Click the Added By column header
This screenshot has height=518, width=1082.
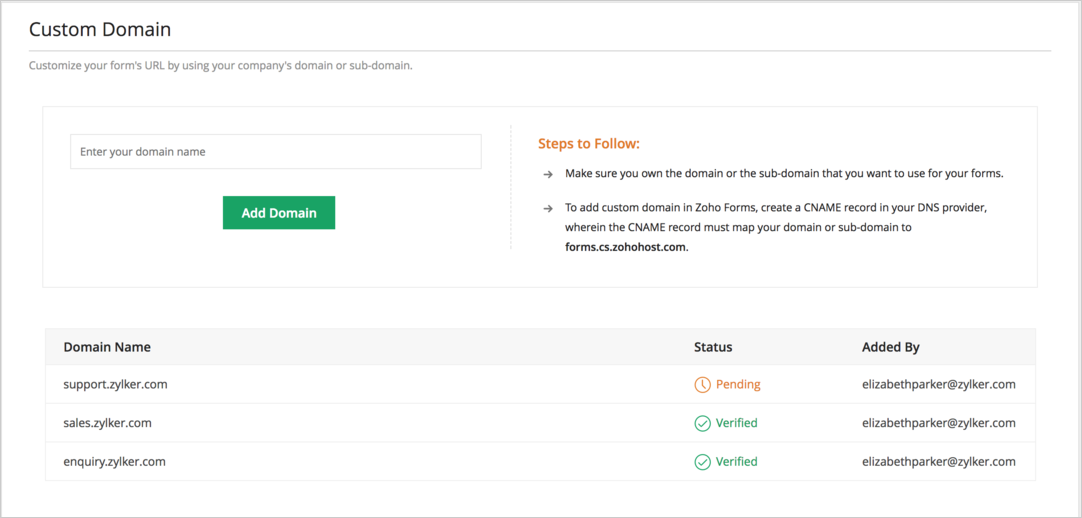click(891, 347)
